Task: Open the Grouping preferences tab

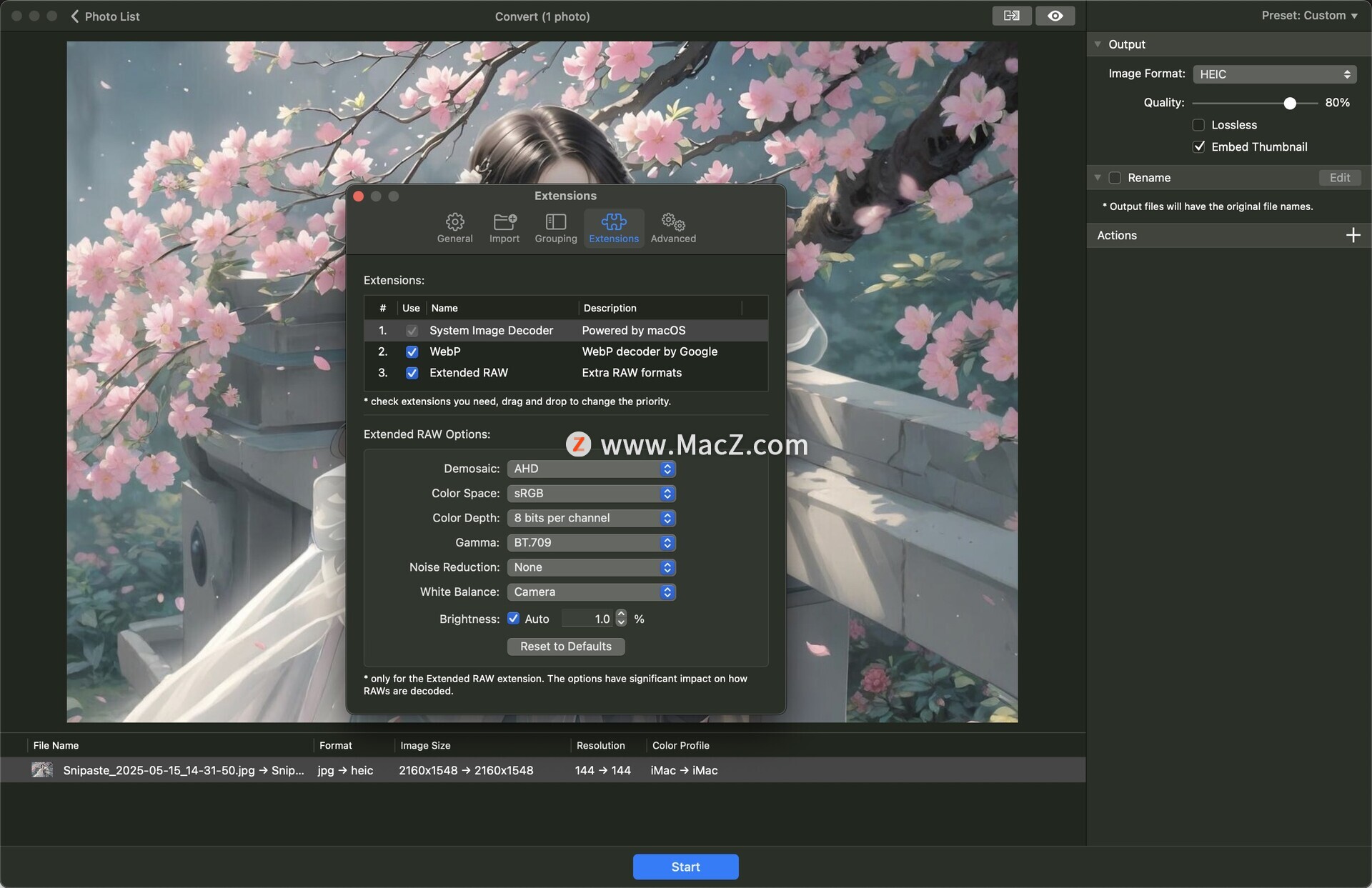Action: (x=556, y=228)
